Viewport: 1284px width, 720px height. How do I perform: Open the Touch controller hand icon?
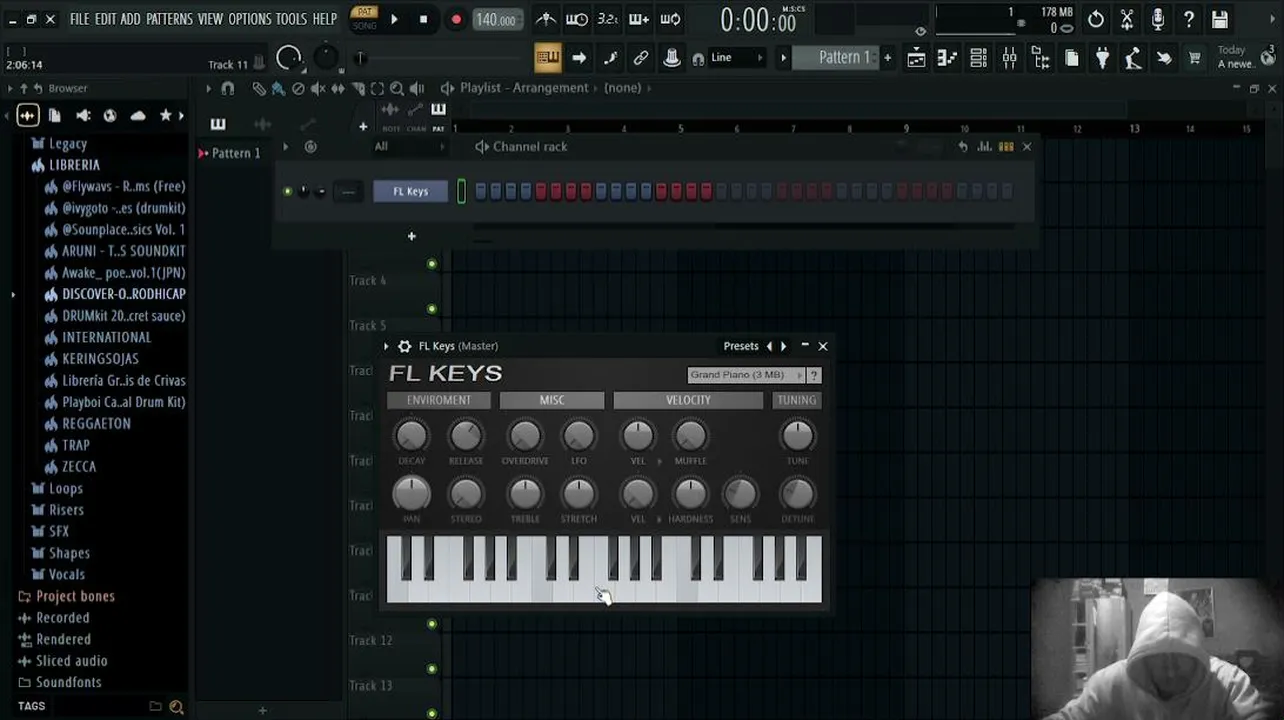(x=1164, y=58)
